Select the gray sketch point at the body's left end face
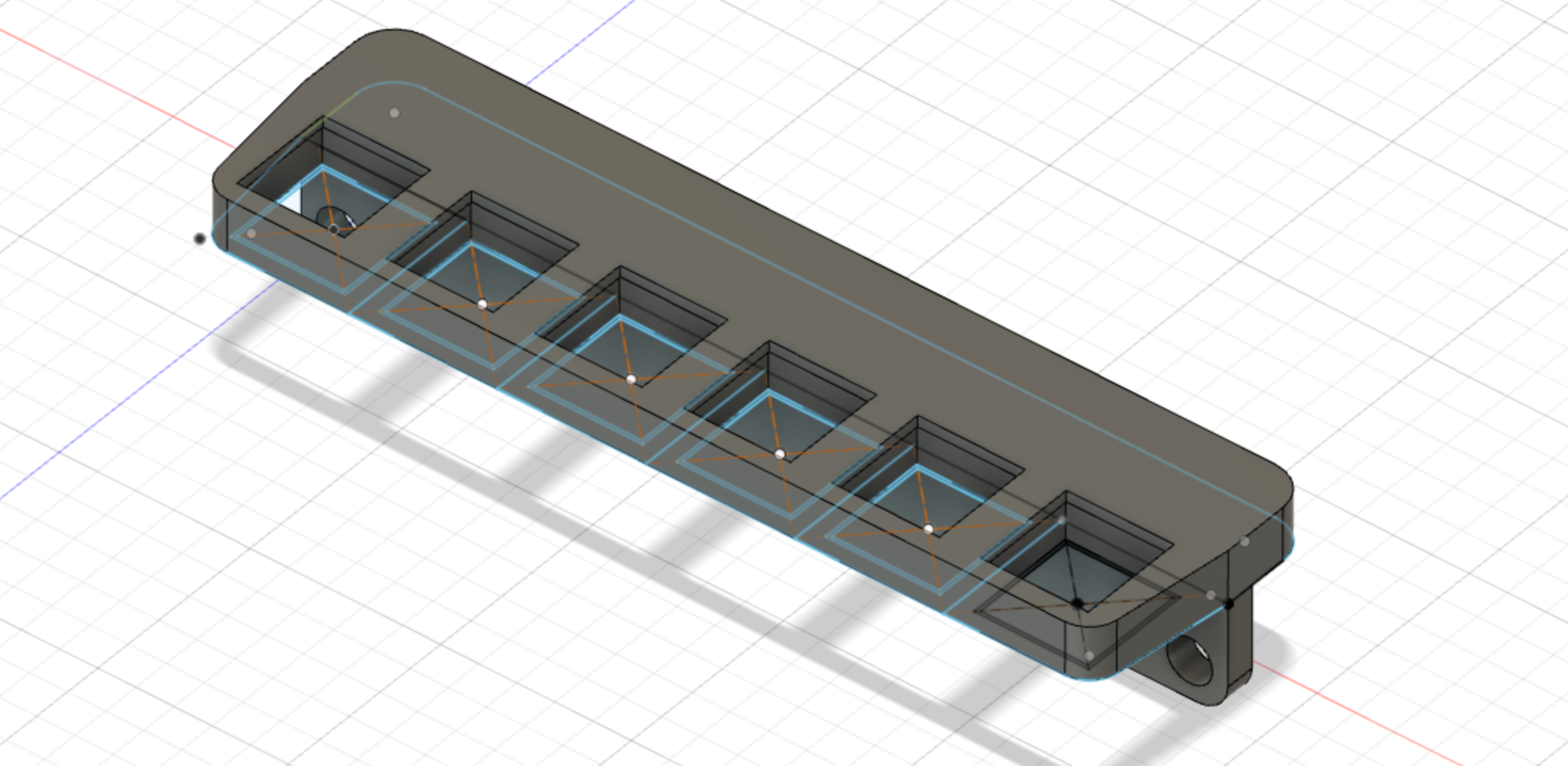The width and height of the screenshot is (1568, 766). (251, 234)
